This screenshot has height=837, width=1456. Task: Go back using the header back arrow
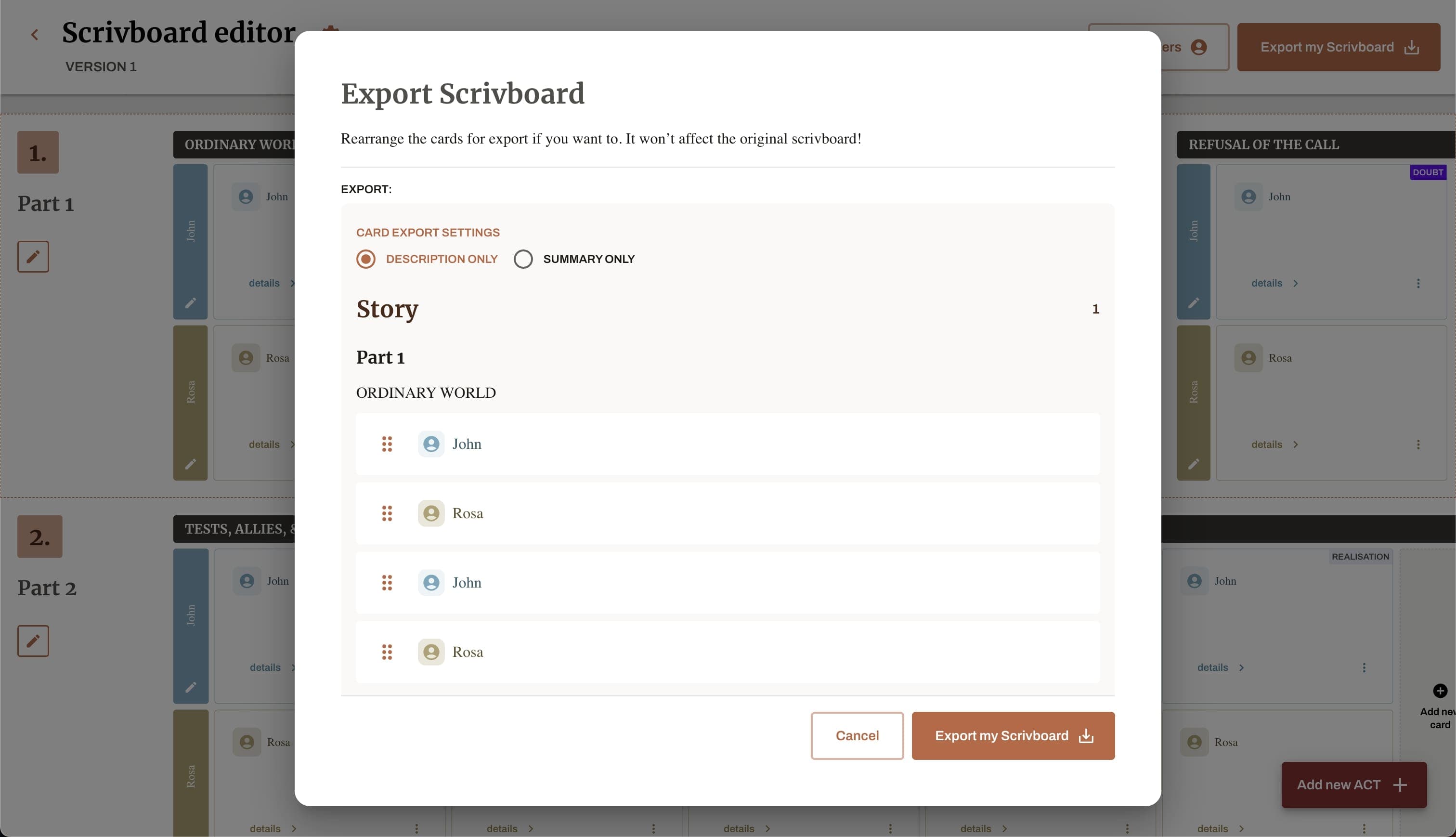(x=35, y=35)
